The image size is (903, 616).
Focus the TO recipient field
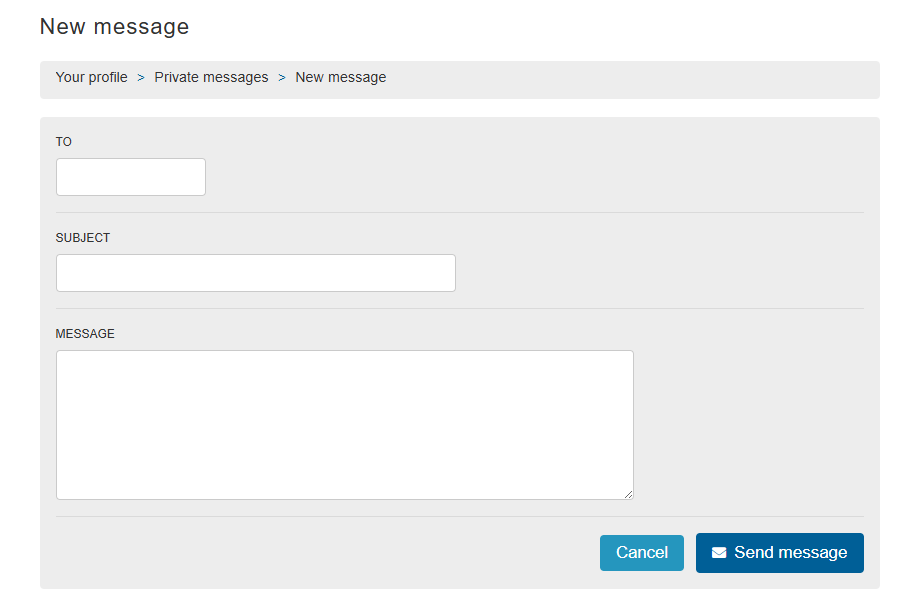pos(131,177)
